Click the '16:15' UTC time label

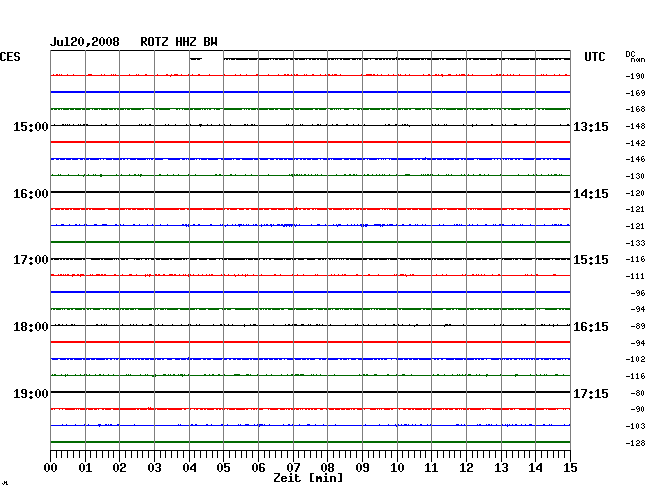[591, 327]
